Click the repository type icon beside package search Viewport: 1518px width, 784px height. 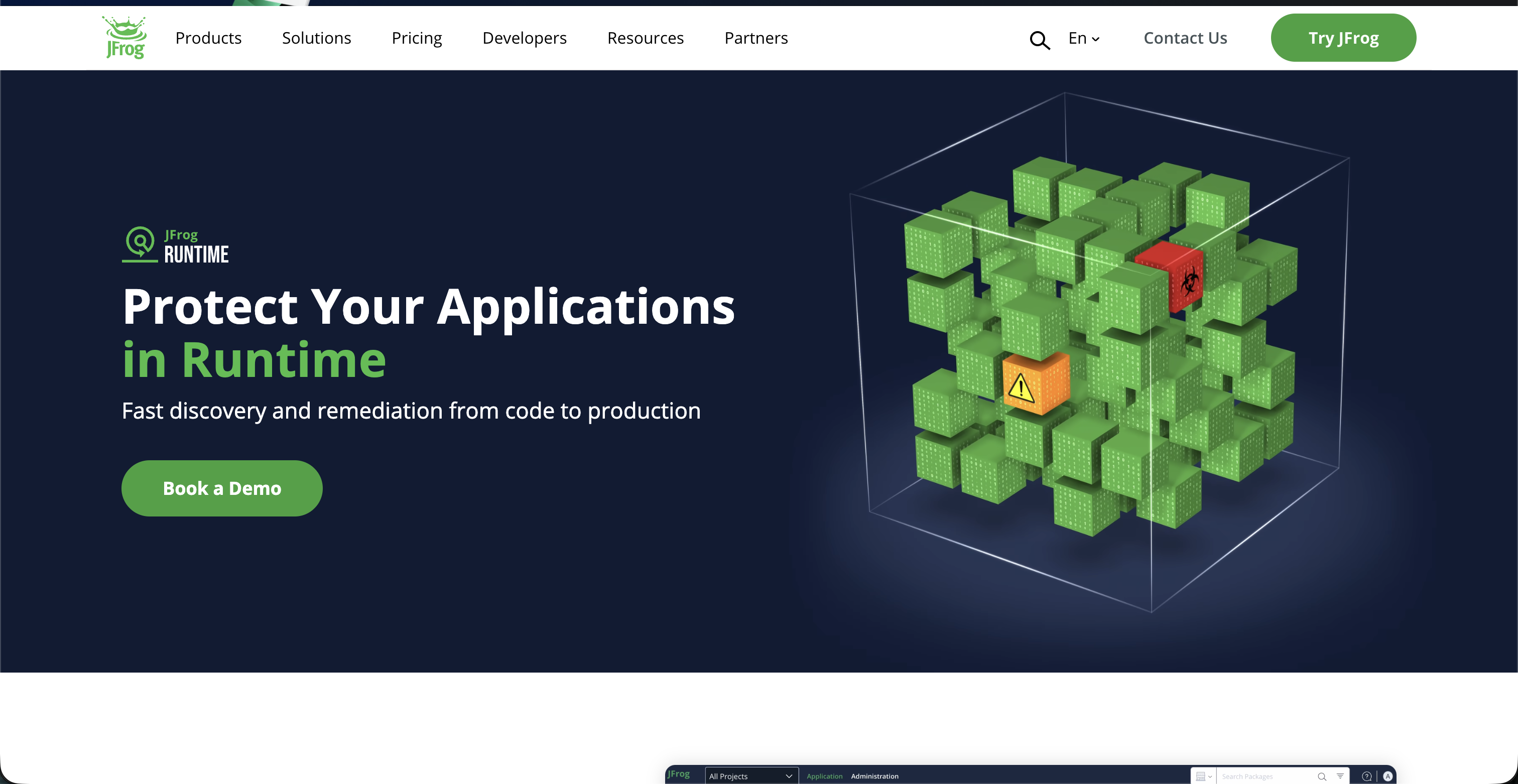tap(1201, 776)
